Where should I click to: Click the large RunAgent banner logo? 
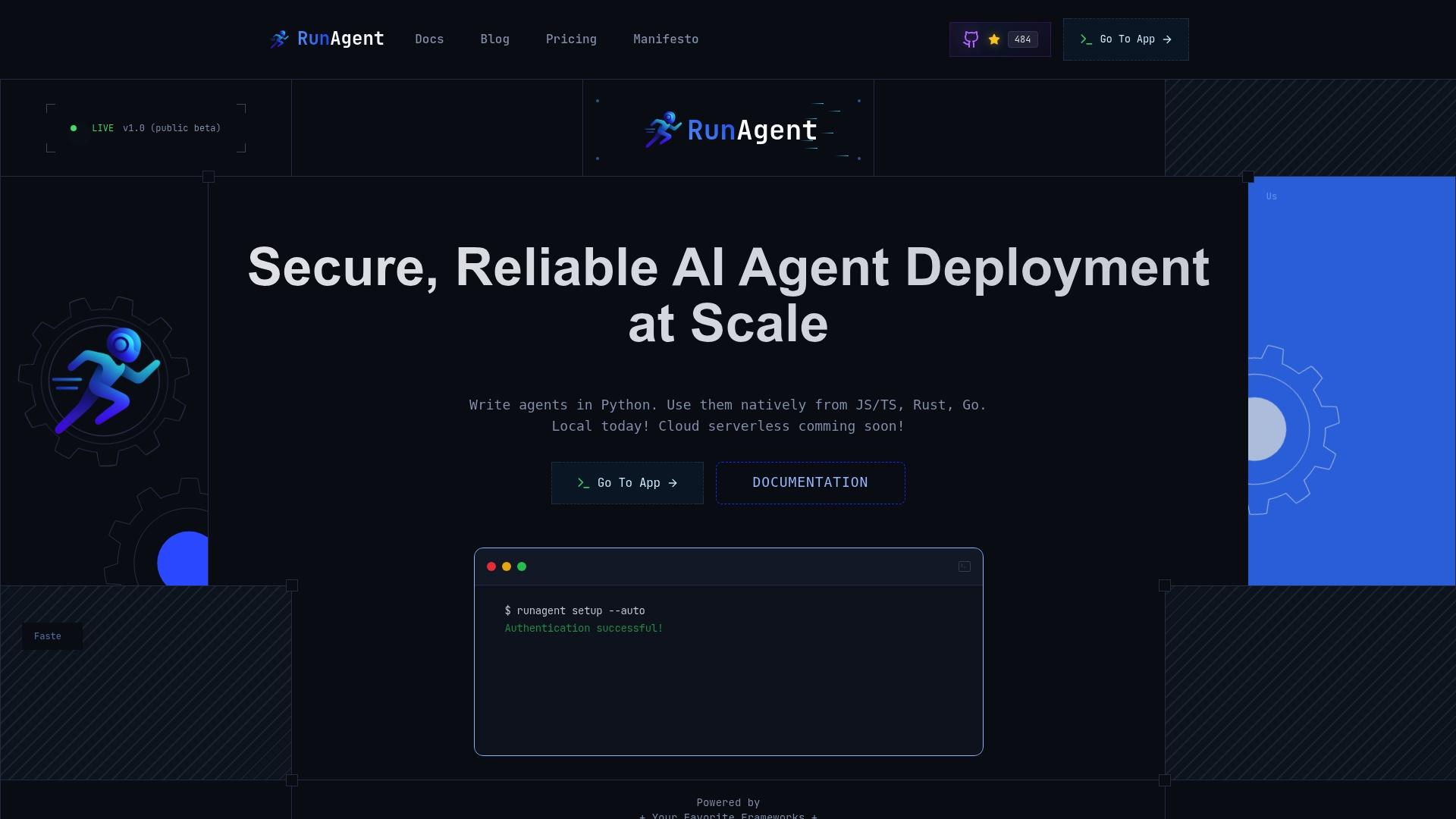click(730, 130)
